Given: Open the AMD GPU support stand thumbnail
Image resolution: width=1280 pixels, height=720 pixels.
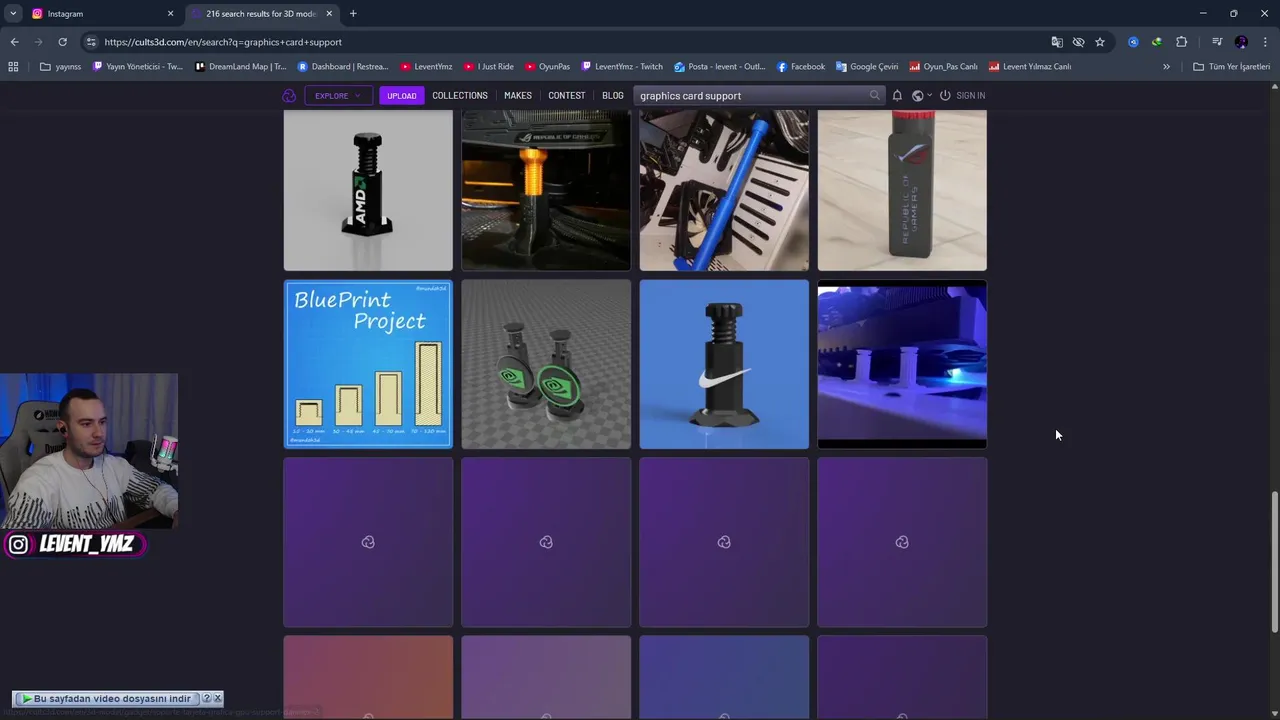Looking at the screenshot, I should pyautogui.click(x=368, y=190).
